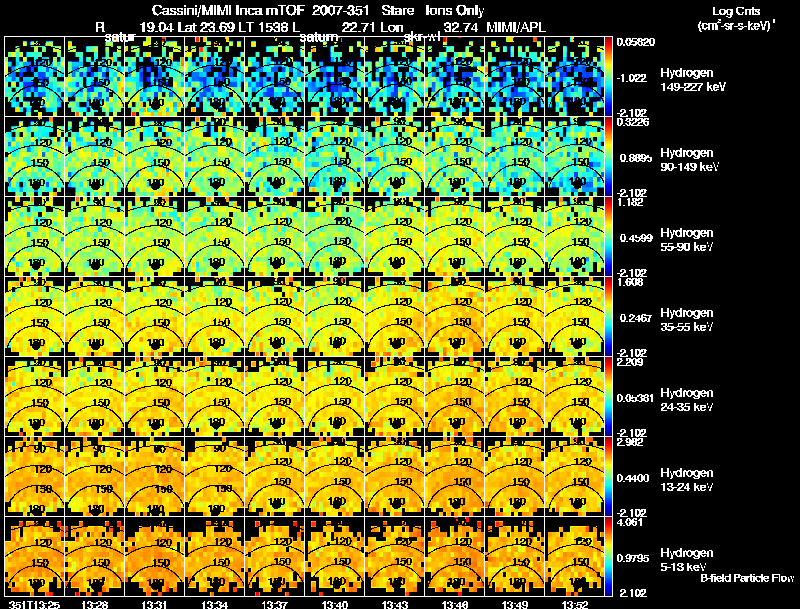
Task: Click the 0.4400 colorbar midpoint value
Action: click(635, 478)
